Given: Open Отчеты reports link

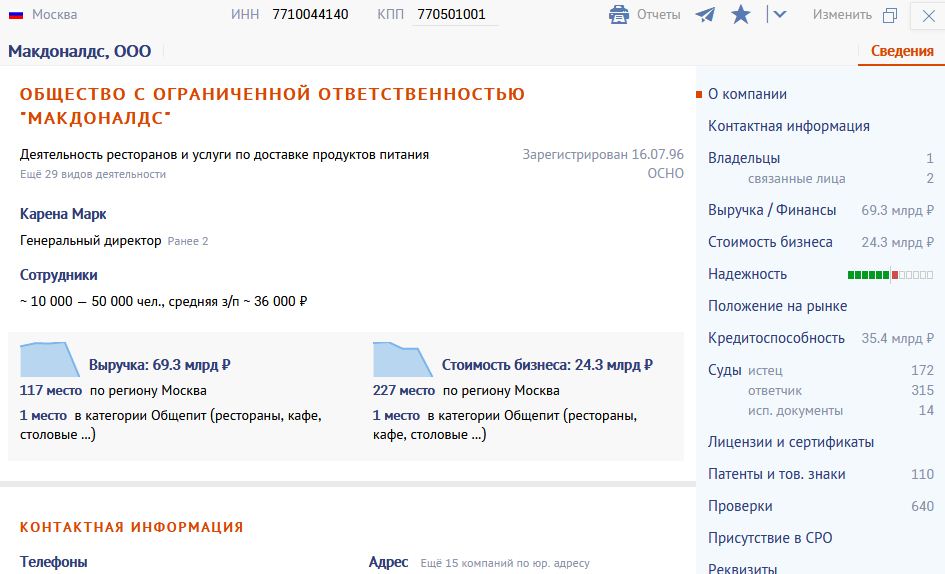Looking at the screenshot, I should coord(658,14).
